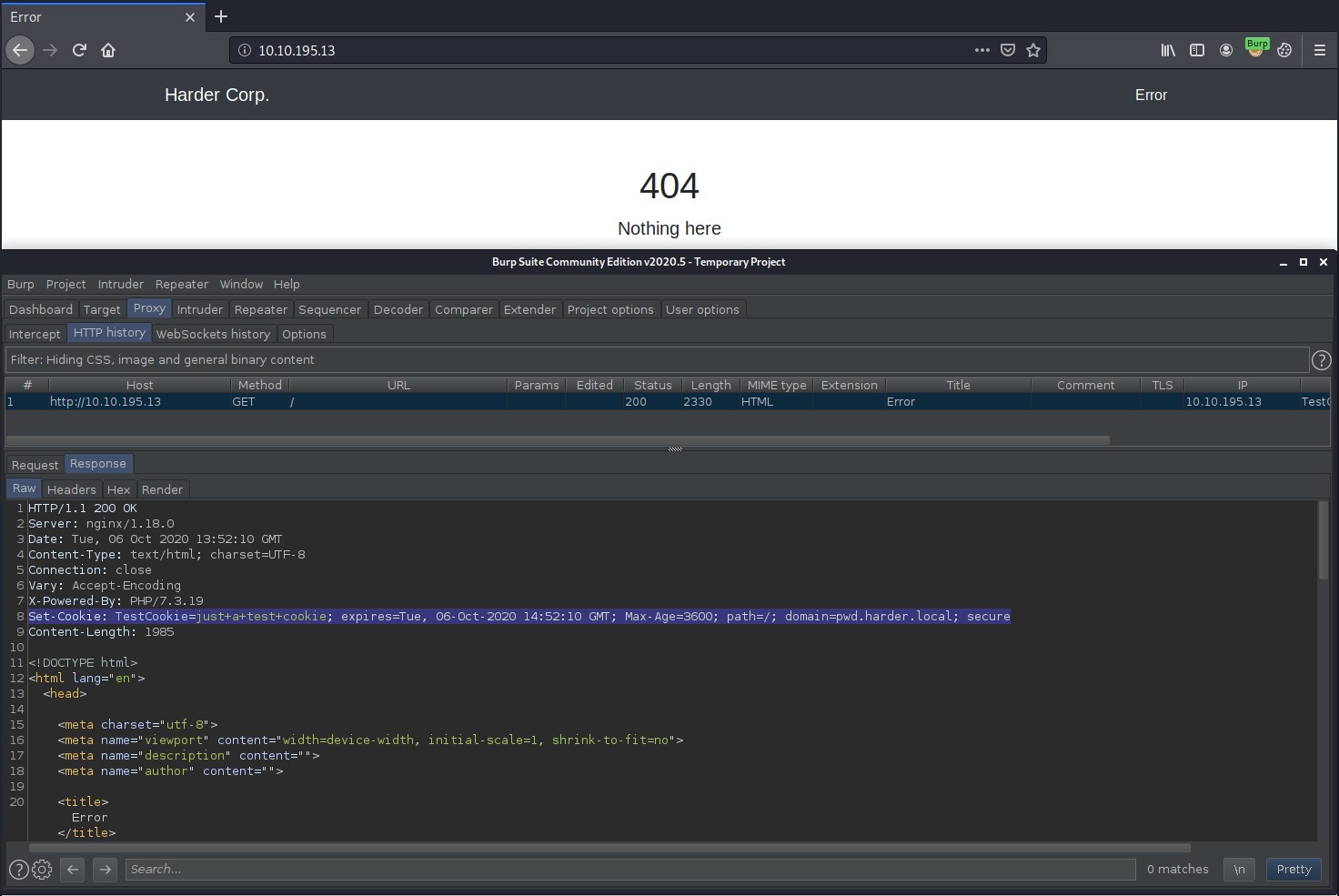Image resolution: width=1339 pixels, height=896 pixels.
Task: Bookmark this page with star icon
Action: pos(1033,50)
